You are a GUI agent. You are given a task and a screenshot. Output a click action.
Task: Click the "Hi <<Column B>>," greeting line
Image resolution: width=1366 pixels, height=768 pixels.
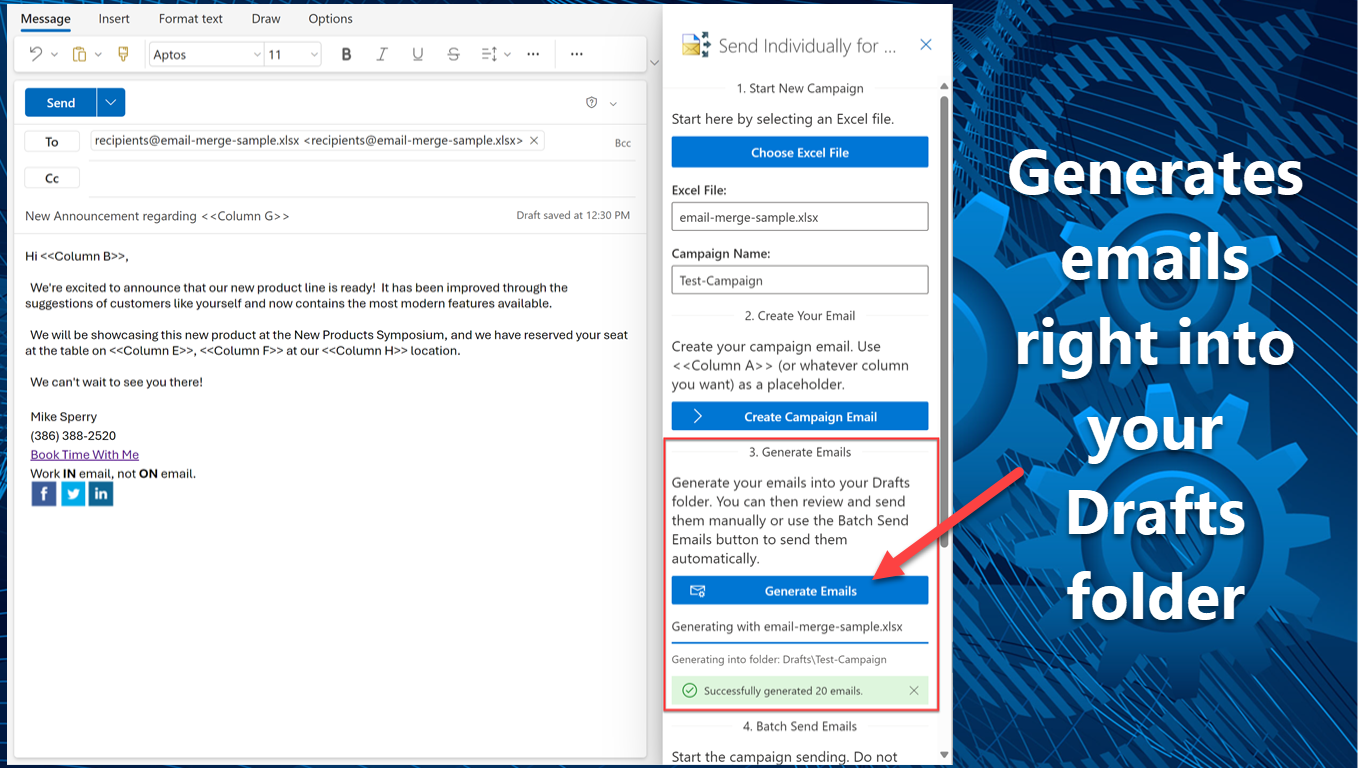tap(77, 257)
